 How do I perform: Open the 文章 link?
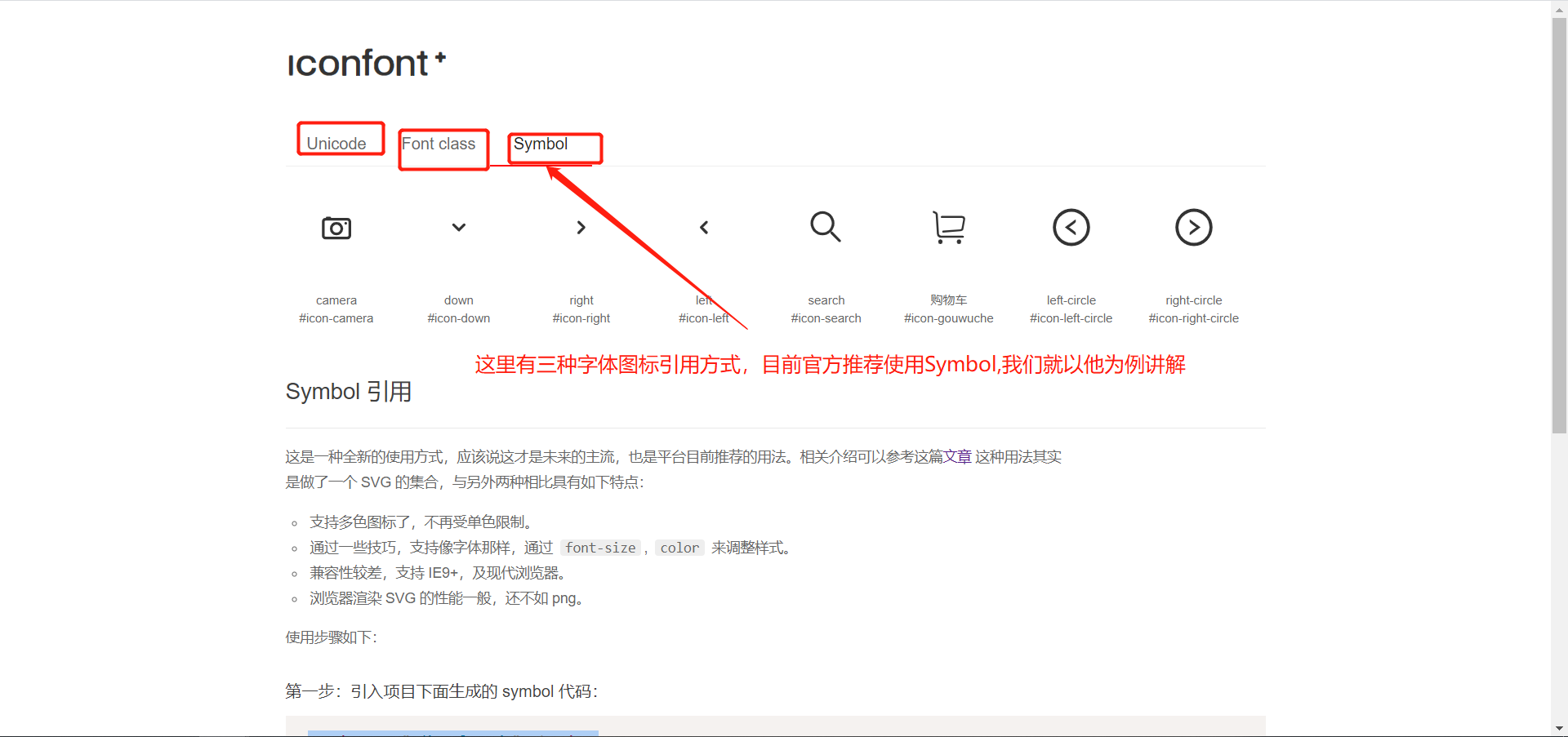tap(958, 456)
